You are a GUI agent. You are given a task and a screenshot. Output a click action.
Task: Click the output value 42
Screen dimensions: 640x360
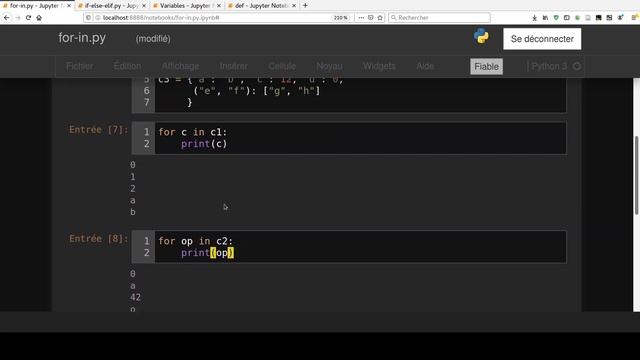point(136,297)
